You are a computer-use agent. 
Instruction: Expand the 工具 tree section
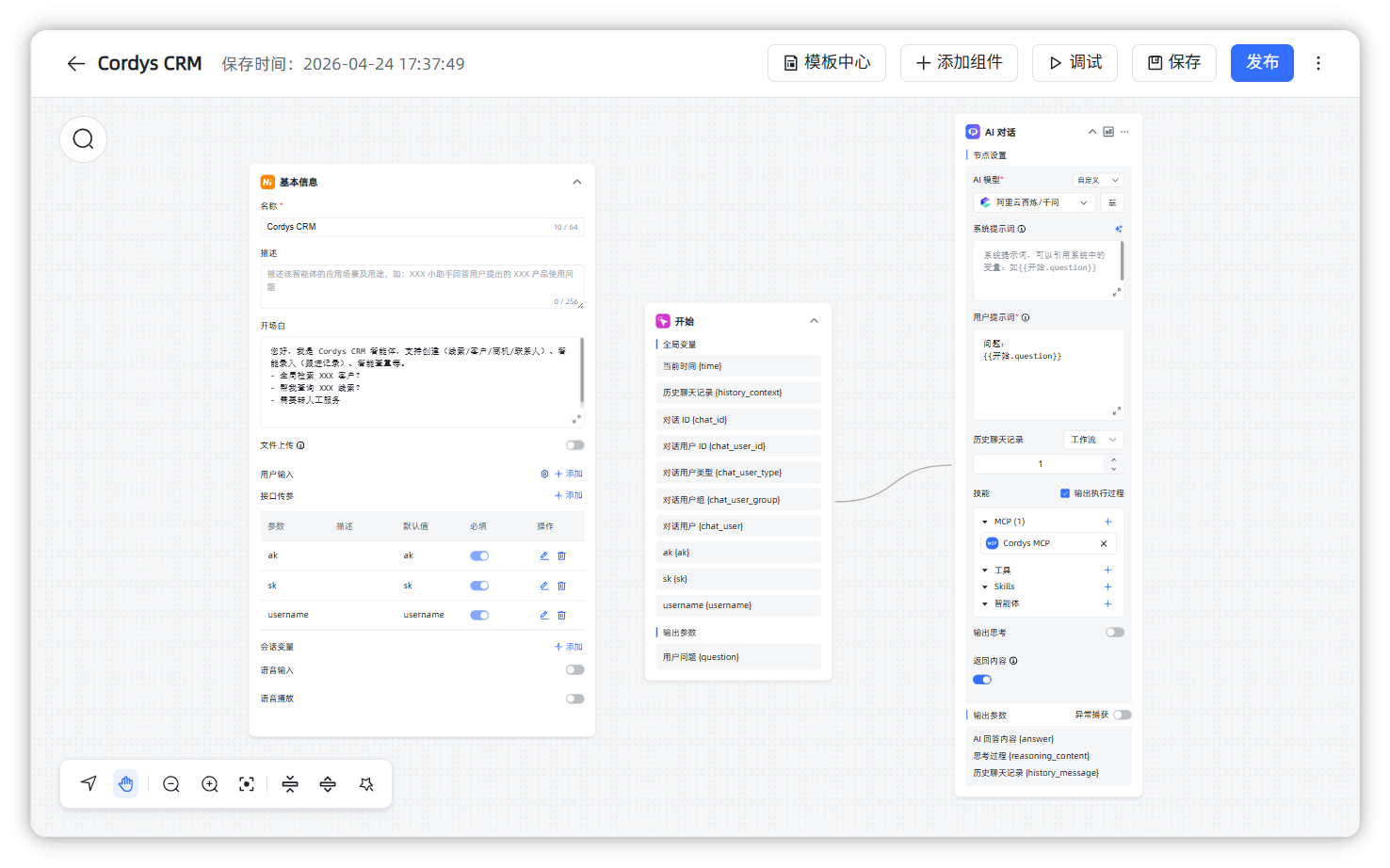985,571
